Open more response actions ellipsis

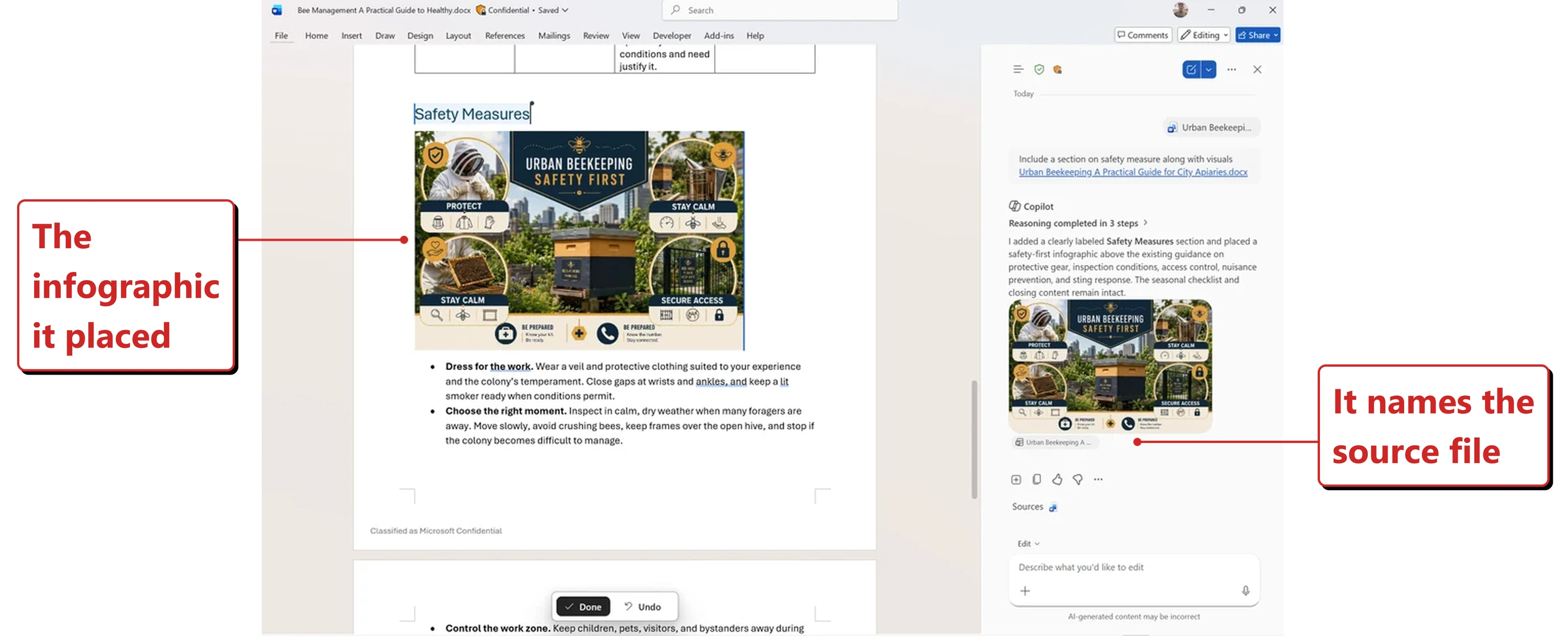click(1098, 479)
